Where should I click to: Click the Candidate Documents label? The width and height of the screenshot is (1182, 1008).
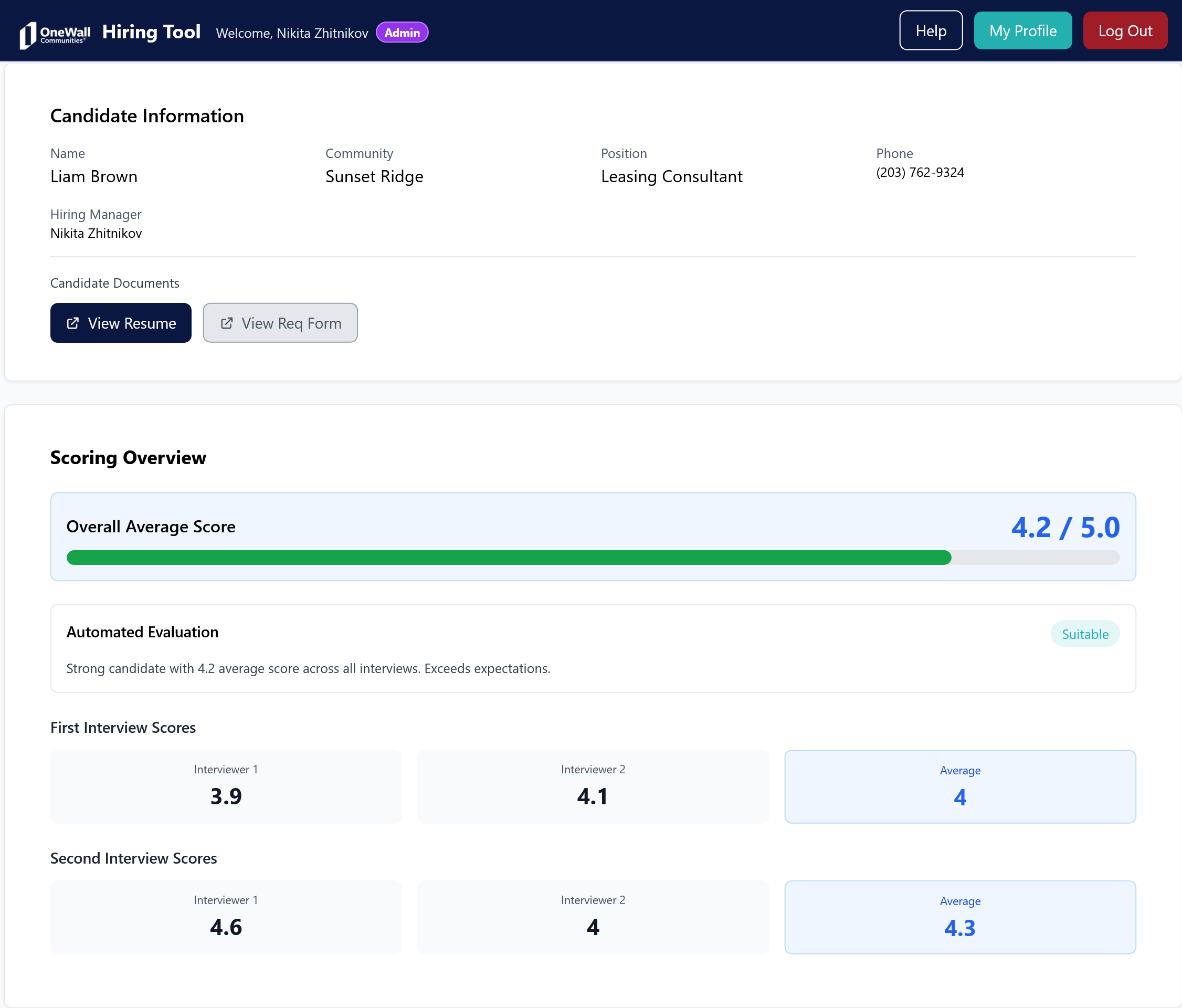tap(114, 283)
